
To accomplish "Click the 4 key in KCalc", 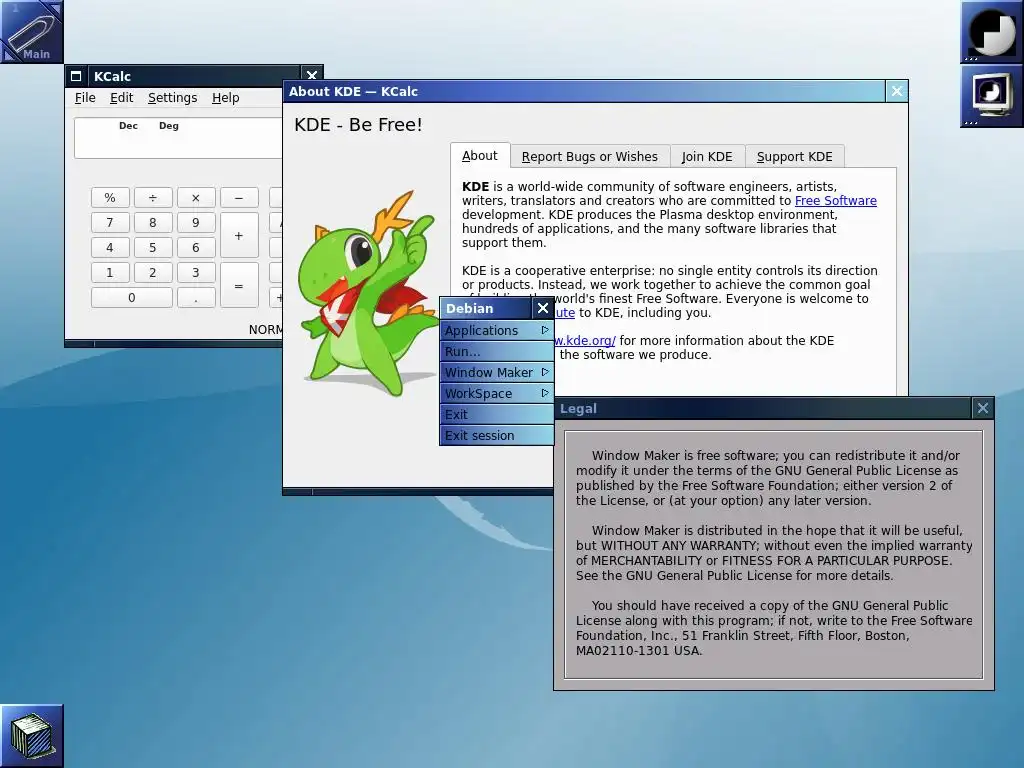I will point(110,248).
